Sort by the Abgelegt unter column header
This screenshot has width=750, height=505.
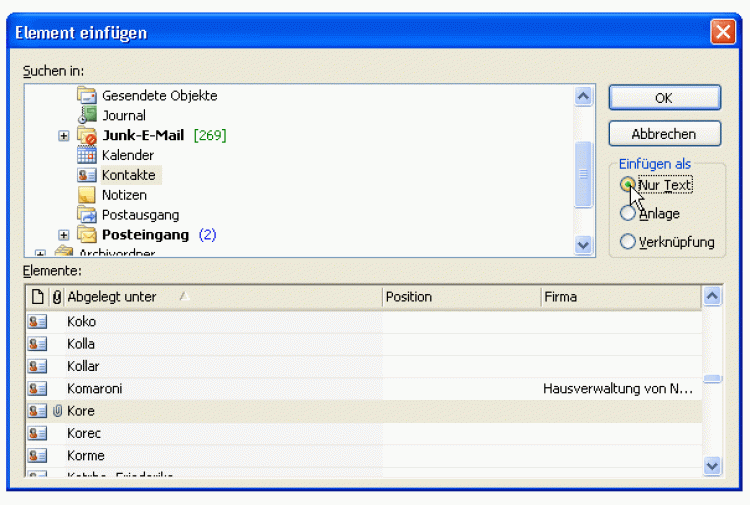(x=223, y=297)
